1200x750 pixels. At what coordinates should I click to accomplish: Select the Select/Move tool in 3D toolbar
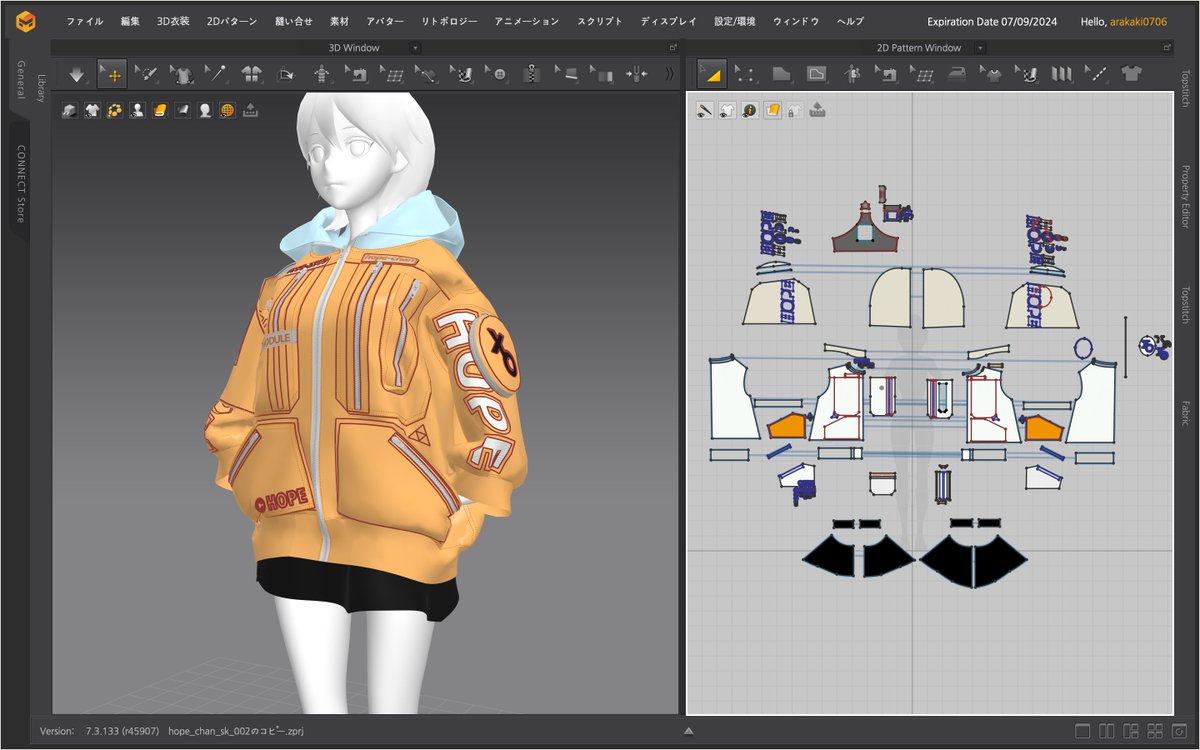pos(111,73)
